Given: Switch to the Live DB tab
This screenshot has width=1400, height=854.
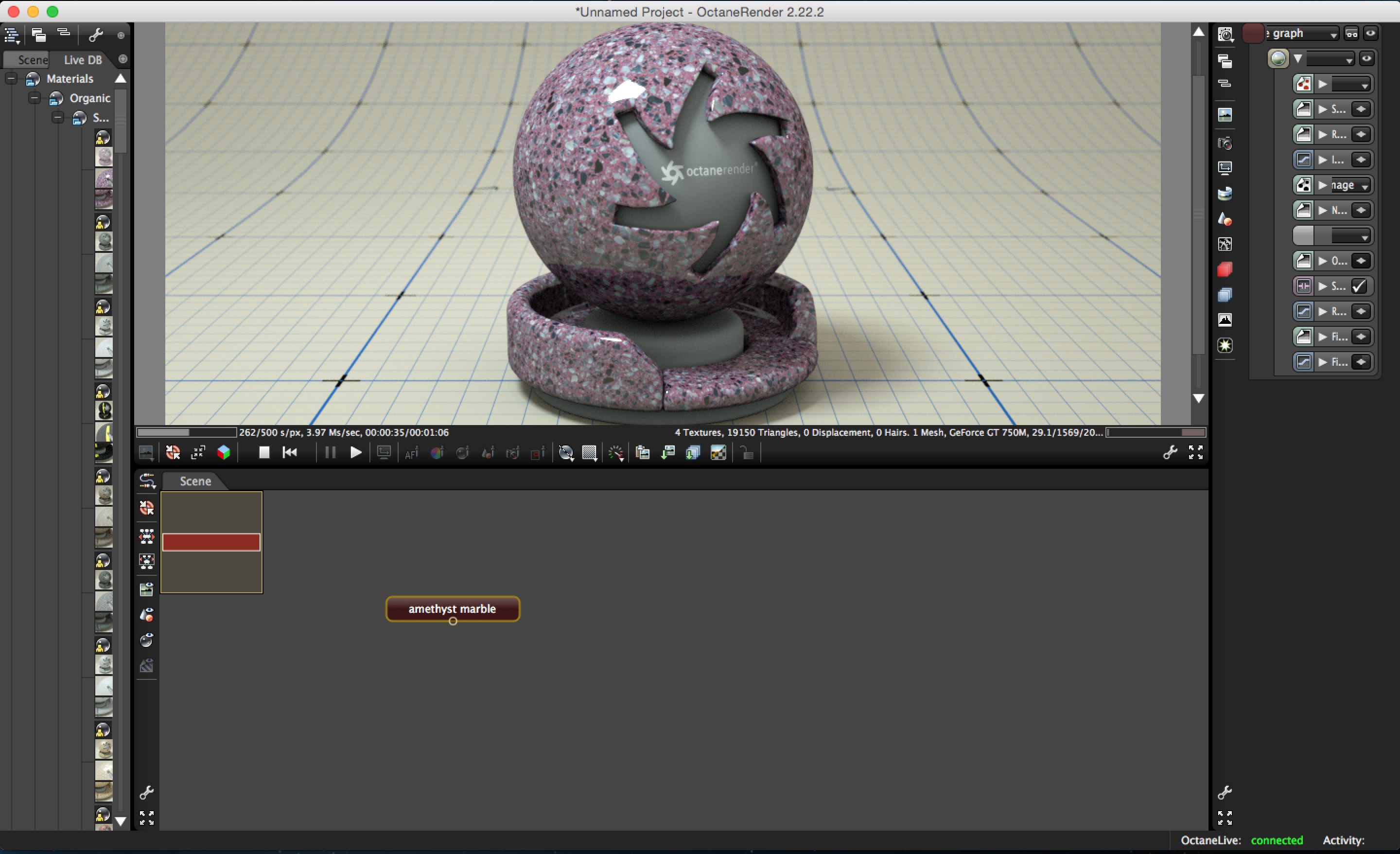Looking at the screenshot, I should coord(82,60).
